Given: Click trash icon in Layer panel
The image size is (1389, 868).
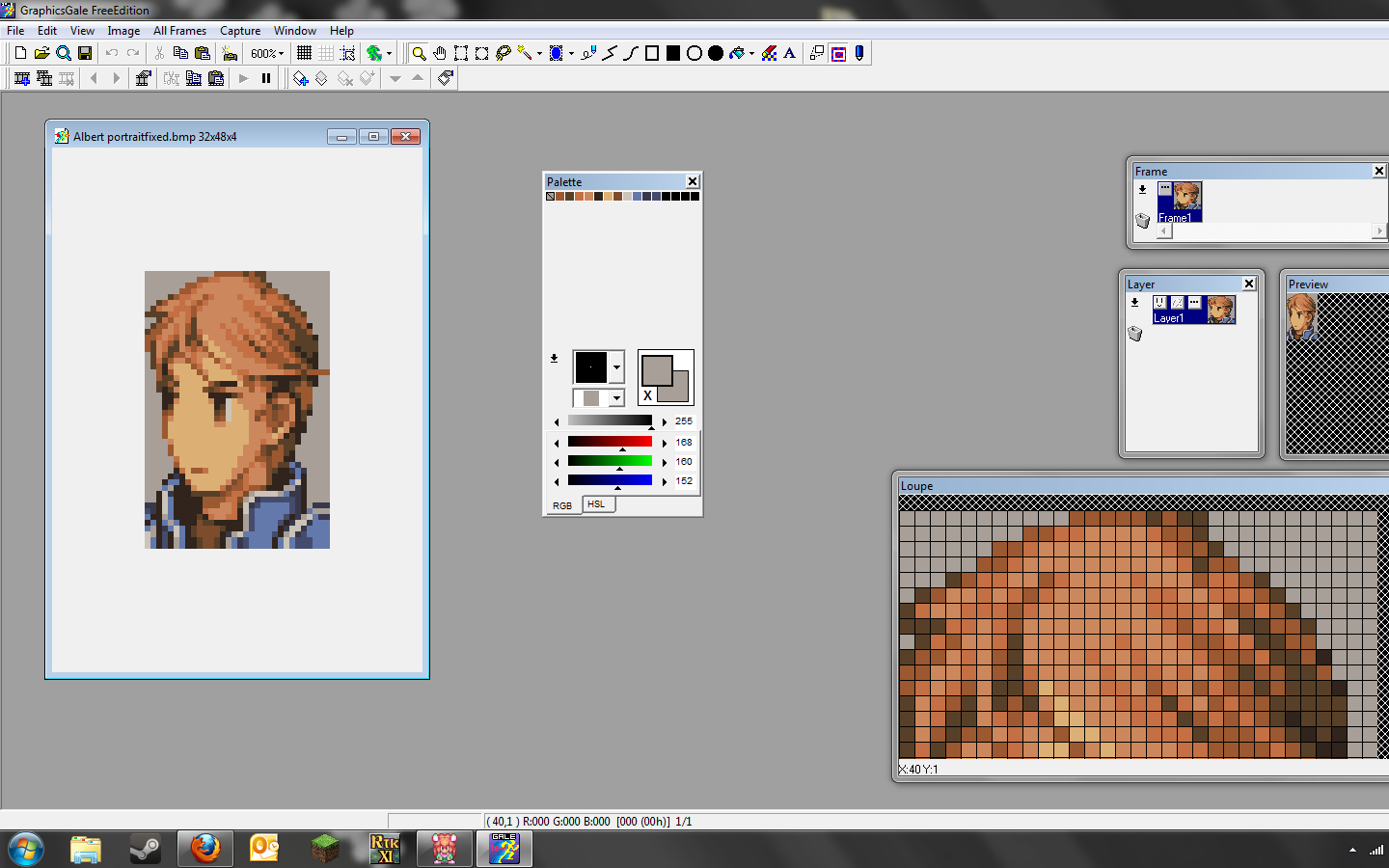Looking at the screenshot, I should (1135, 334).
